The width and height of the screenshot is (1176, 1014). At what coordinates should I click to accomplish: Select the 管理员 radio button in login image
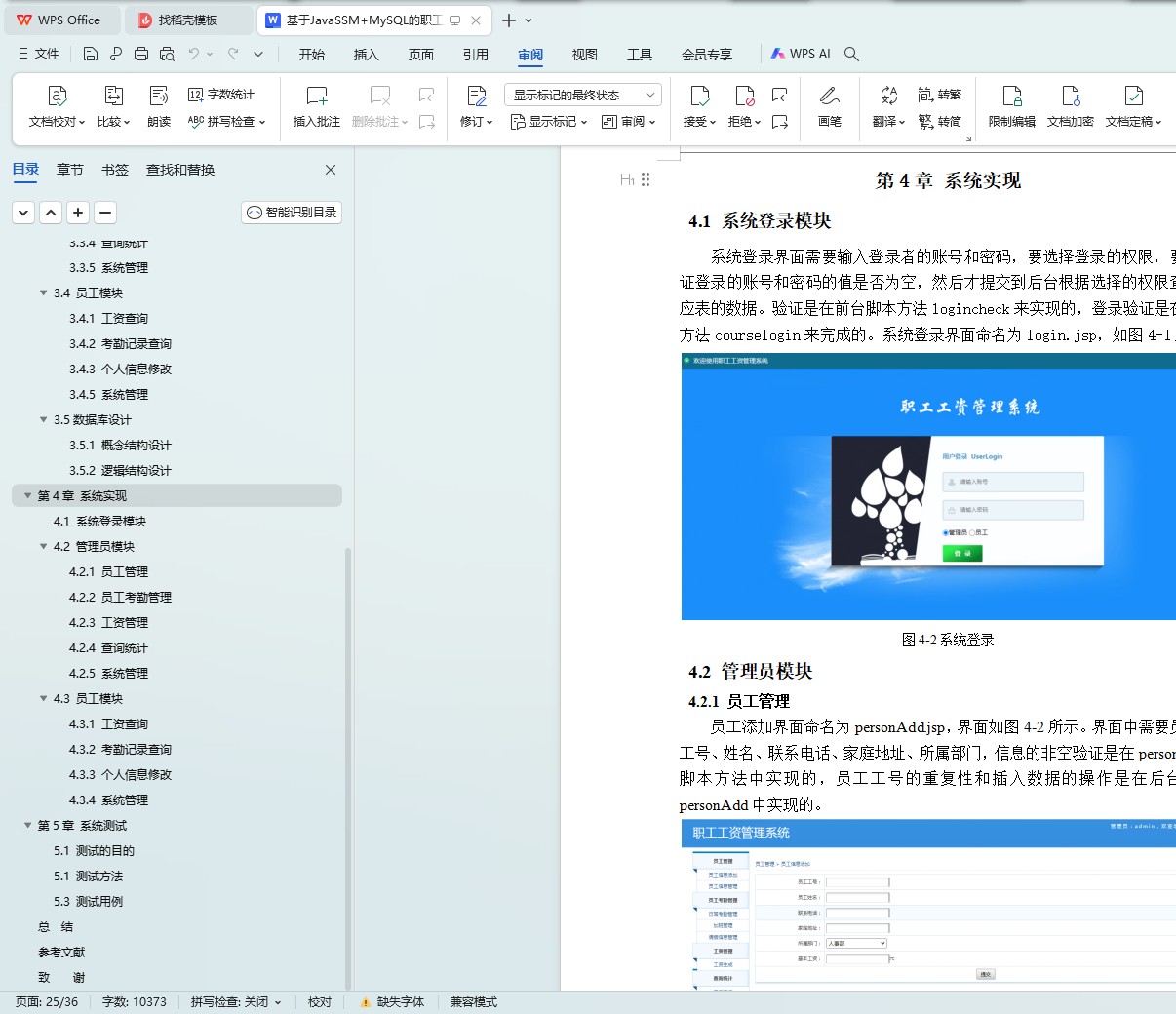[946, 532]
